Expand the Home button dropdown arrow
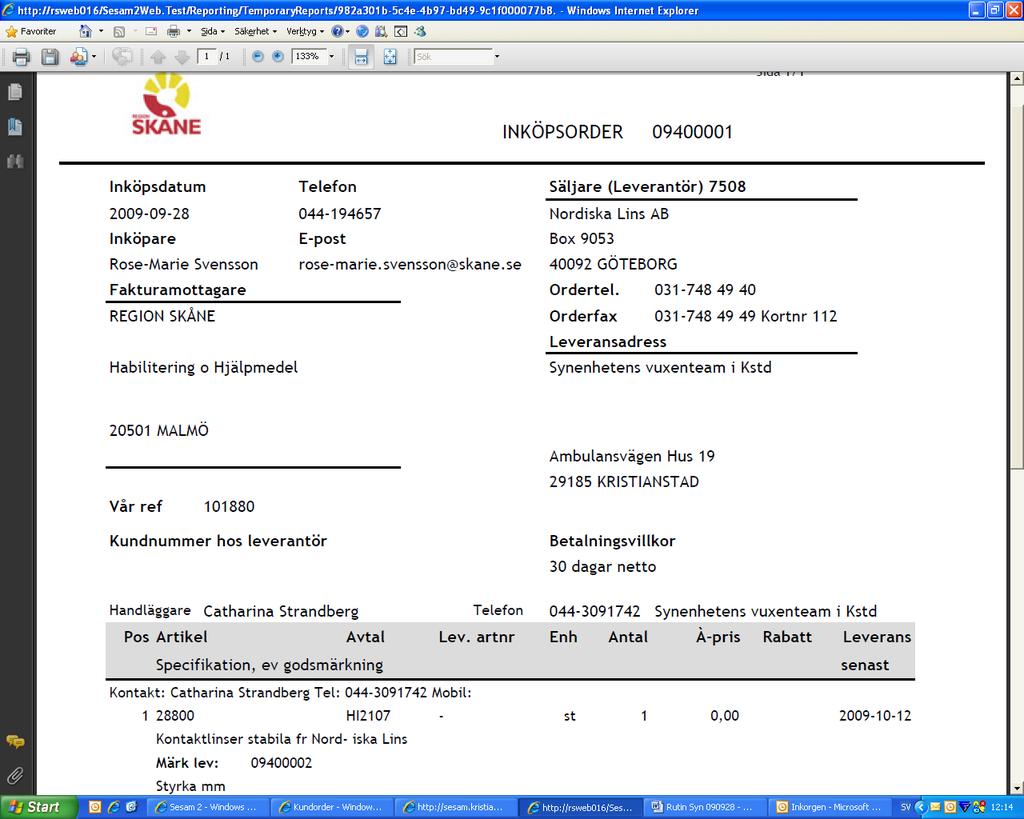The width and height of the screenshot is (1024, 819). click(101, 31)
